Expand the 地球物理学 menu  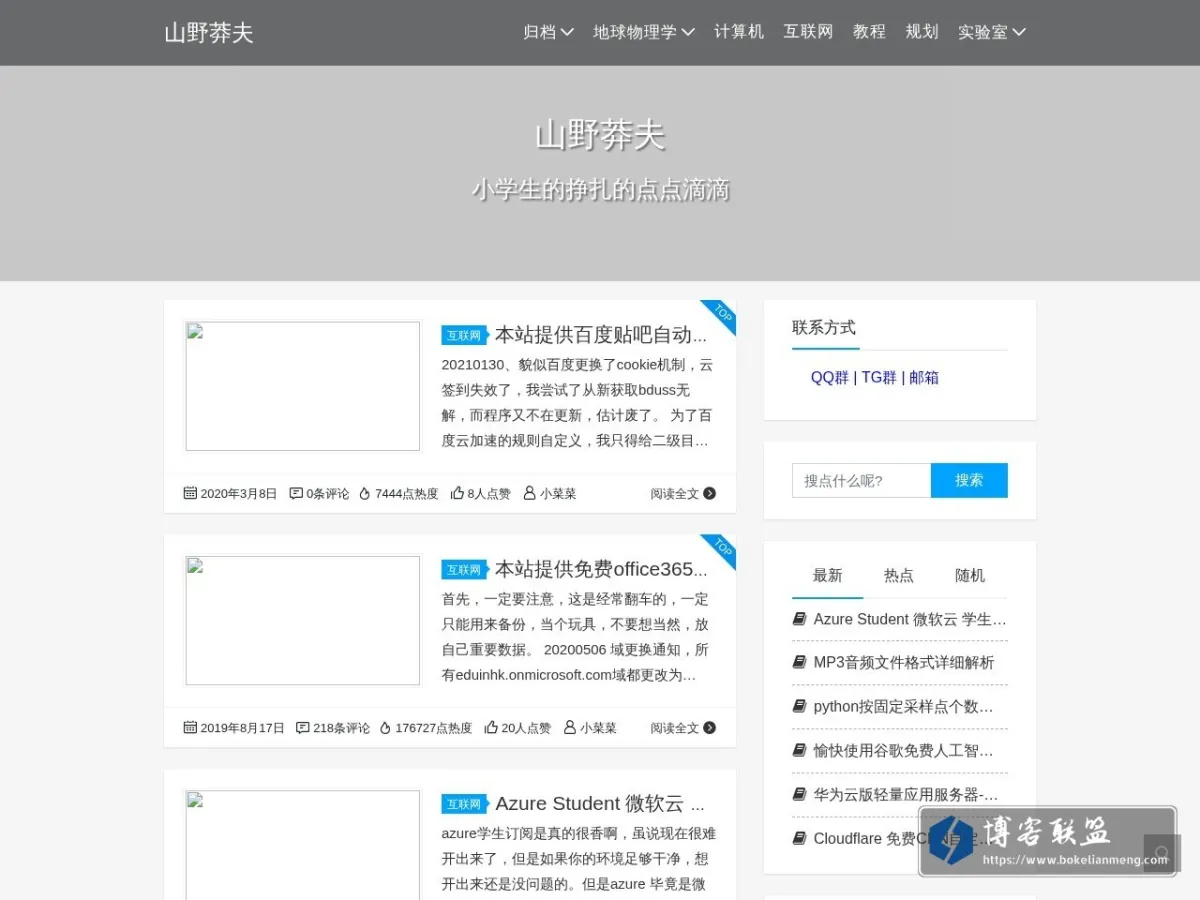(x=644, y=32)
